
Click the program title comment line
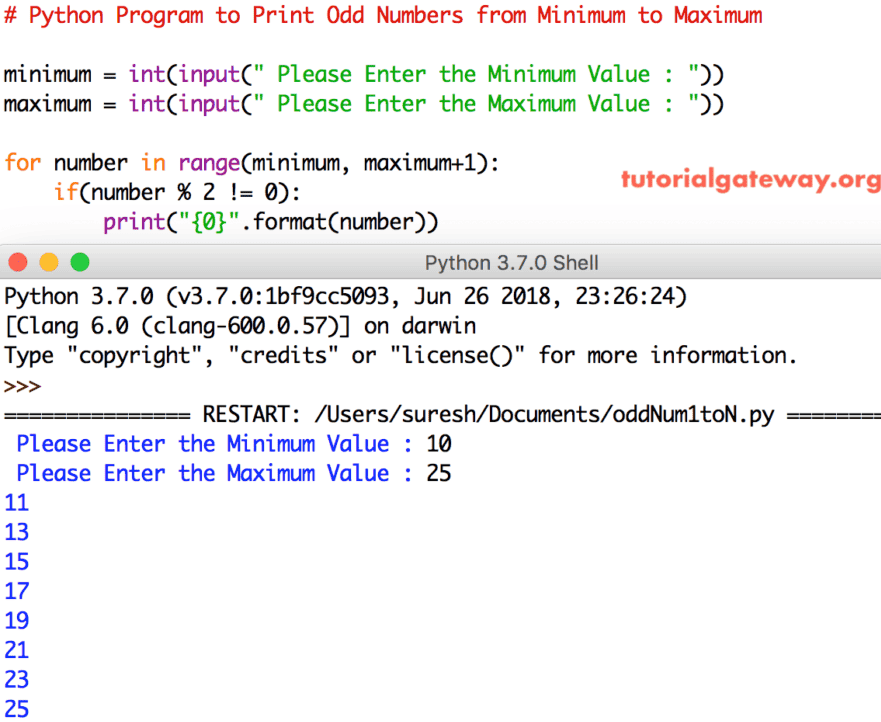tap(380, 15)
